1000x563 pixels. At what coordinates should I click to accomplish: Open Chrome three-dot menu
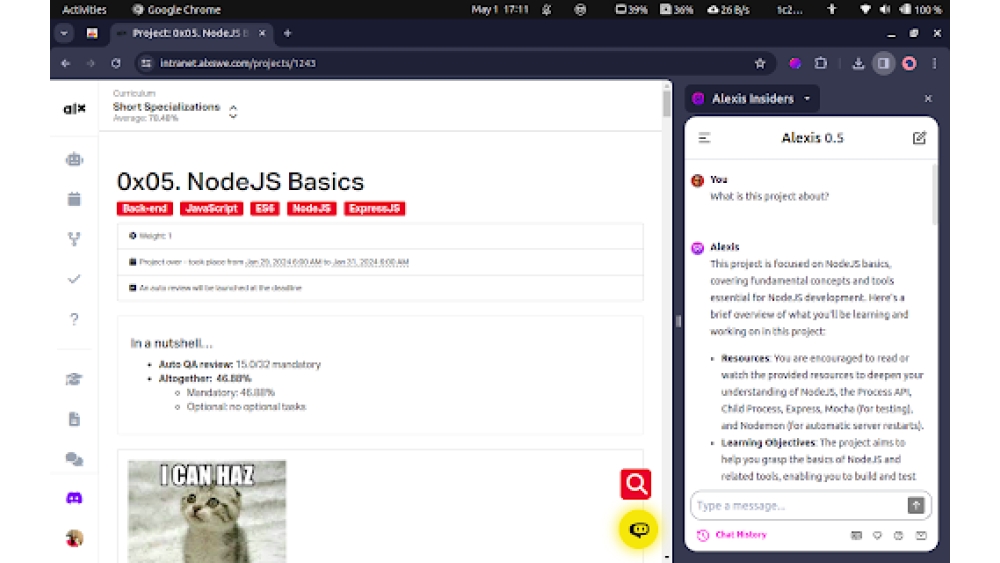point(934,63)
